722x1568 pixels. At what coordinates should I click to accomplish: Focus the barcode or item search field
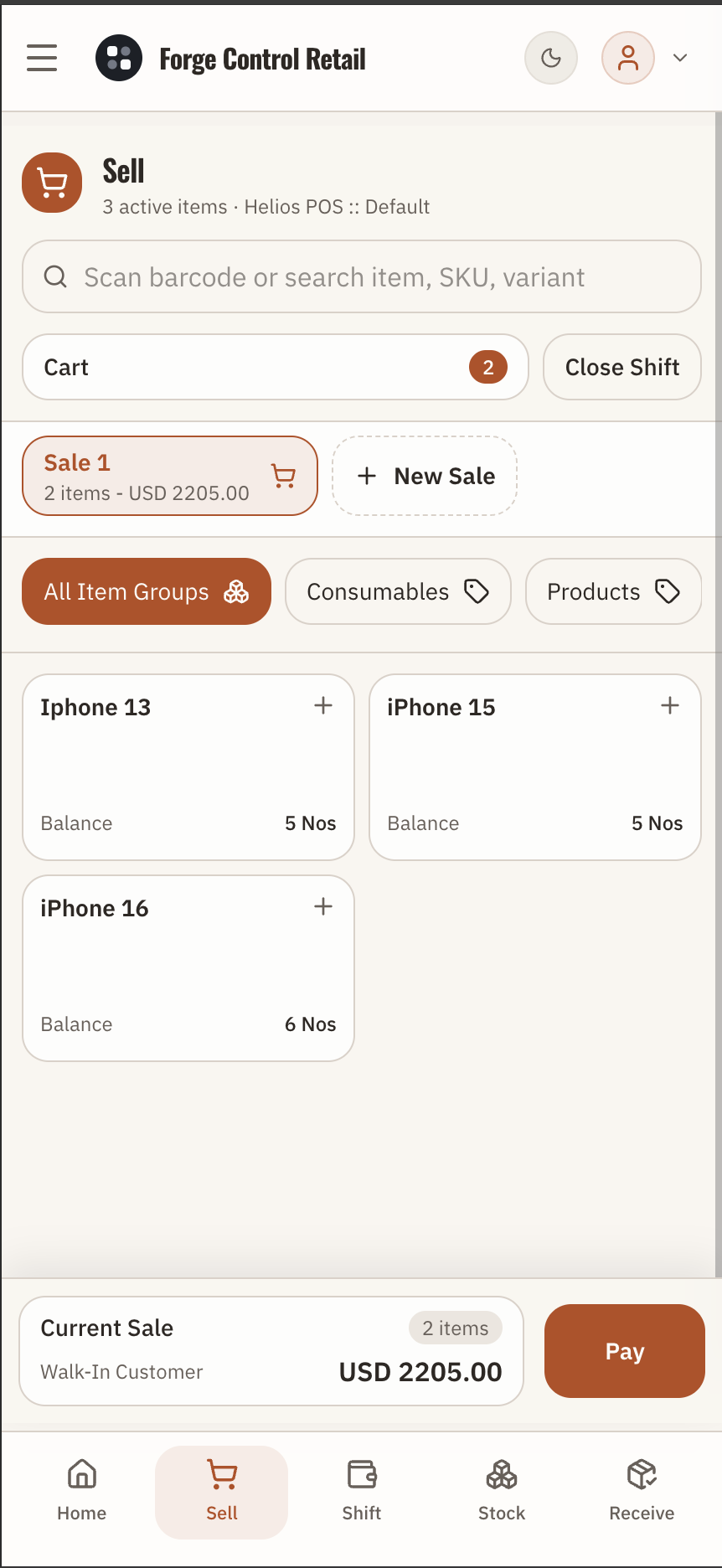point(362,276)
